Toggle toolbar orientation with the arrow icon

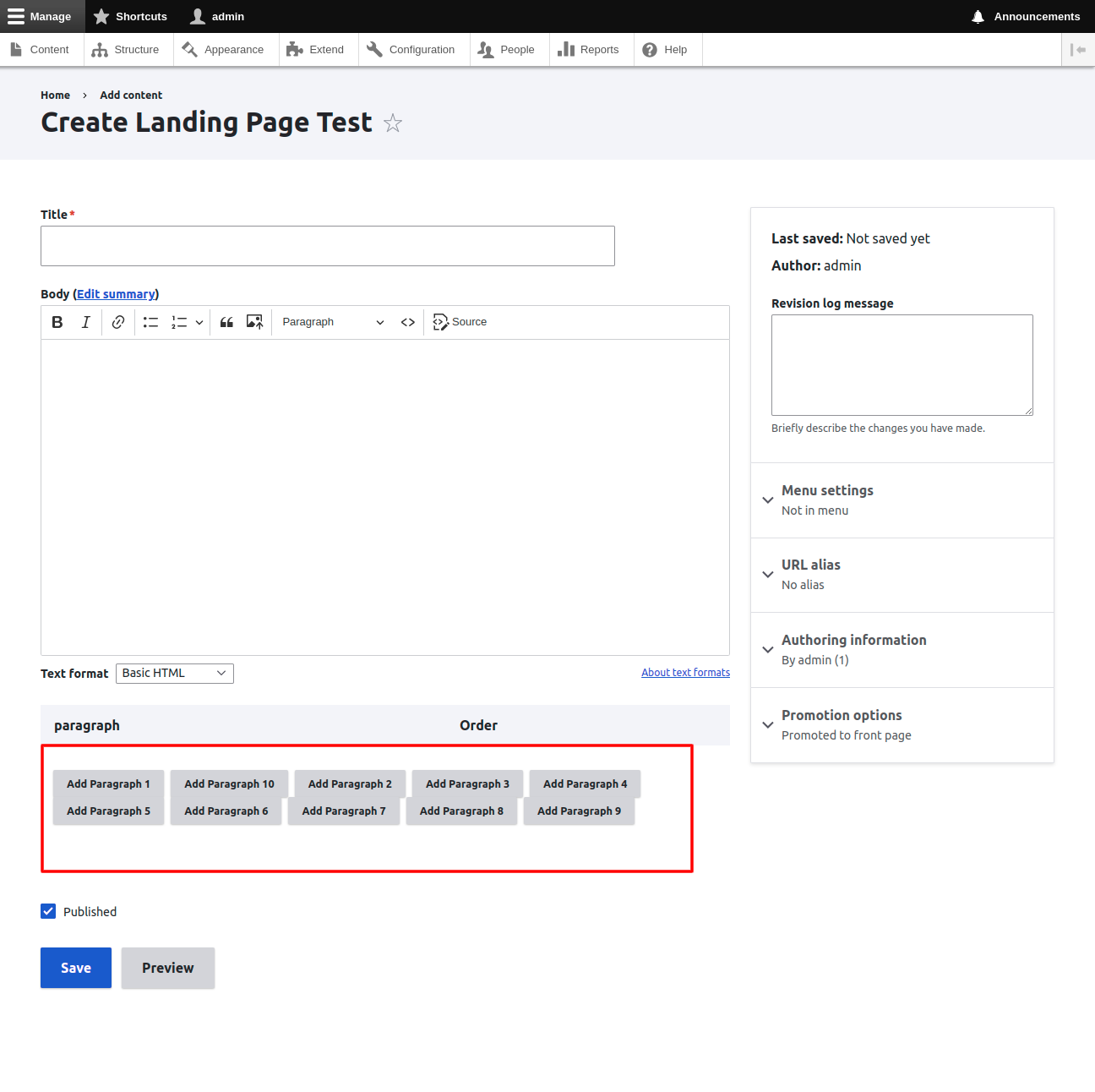tap(1078, 50)
